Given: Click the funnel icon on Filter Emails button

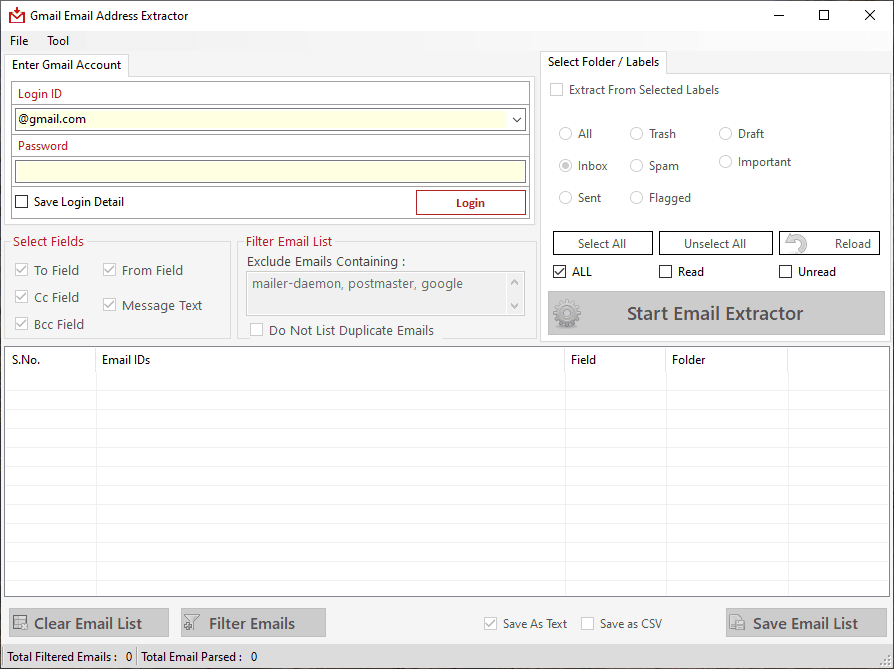Looking at the screenshot, I should coord(190,622).
